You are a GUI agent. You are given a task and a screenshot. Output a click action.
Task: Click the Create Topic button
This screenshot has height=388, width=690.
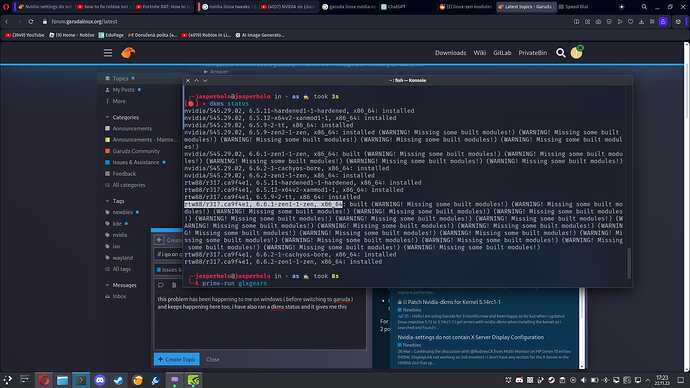176,359
